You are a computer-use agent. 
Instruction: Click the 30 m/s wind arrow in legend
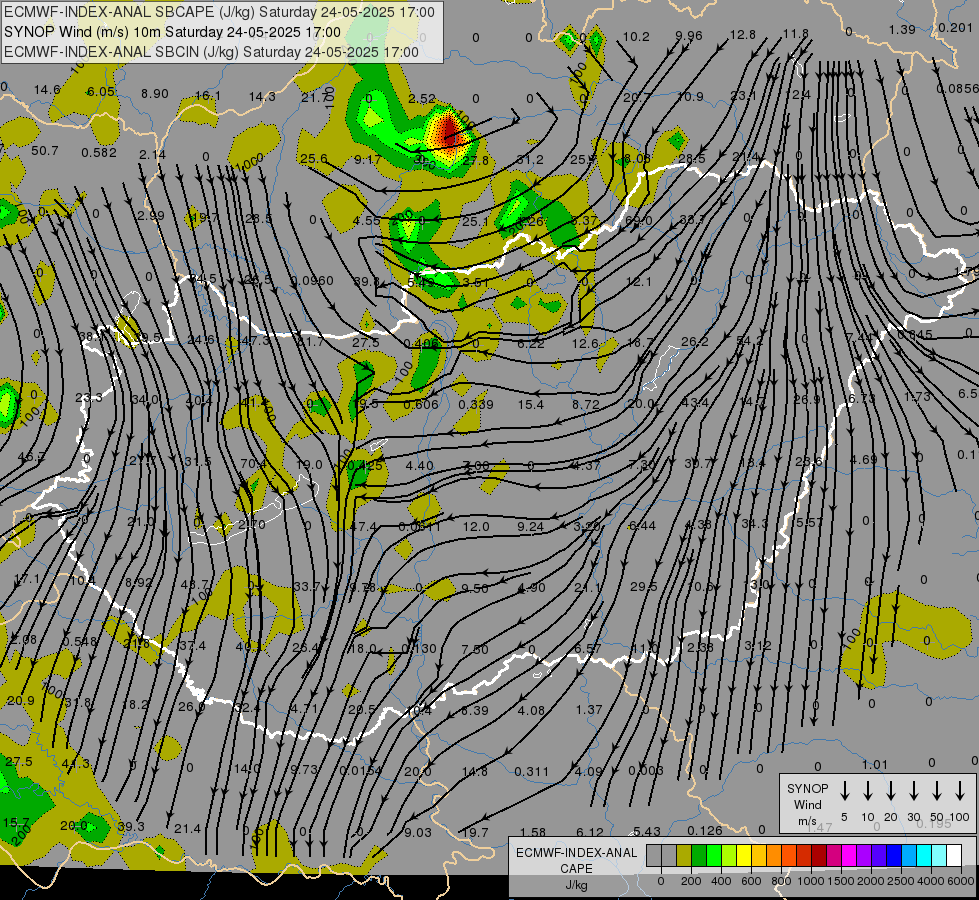tap(913, 790)
